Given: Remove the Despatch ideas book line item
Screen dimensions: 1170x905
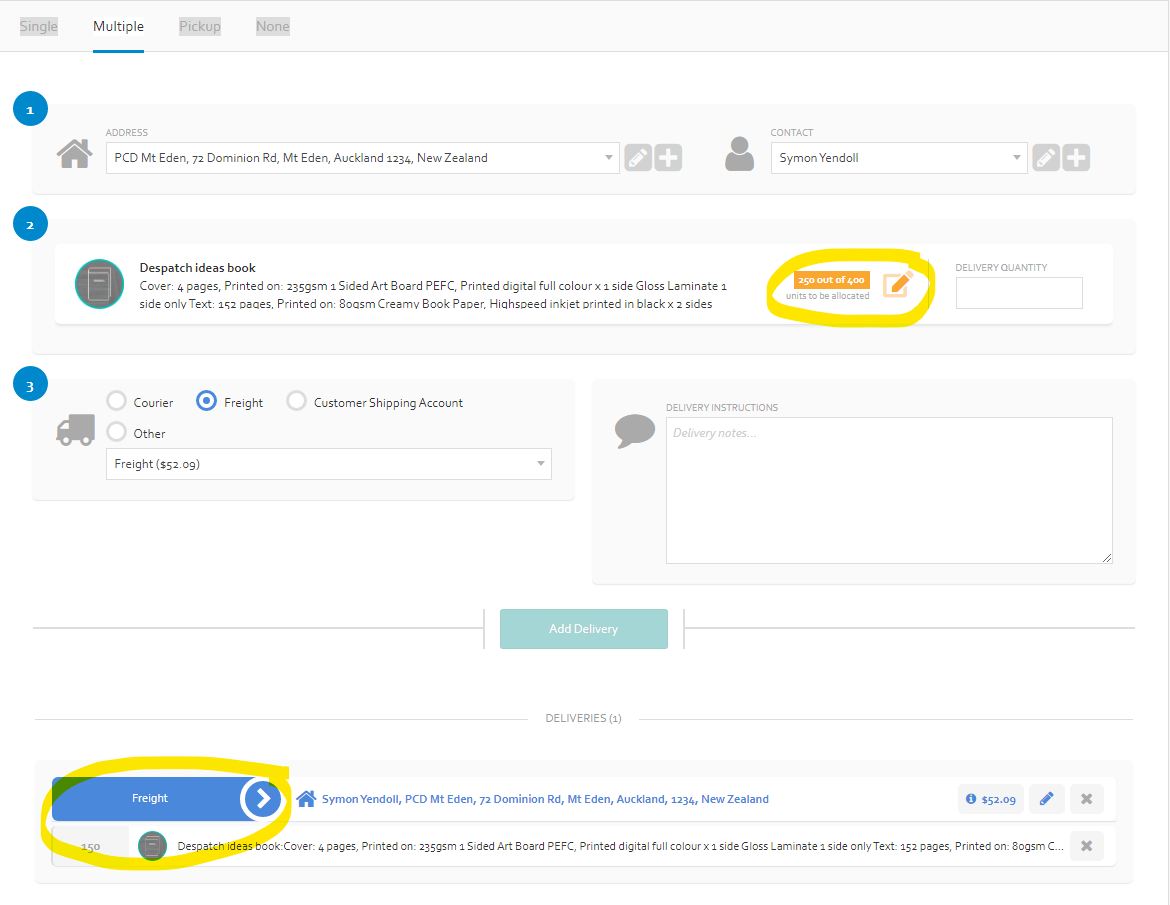Looking at the screenshot, I should 1086,846.
